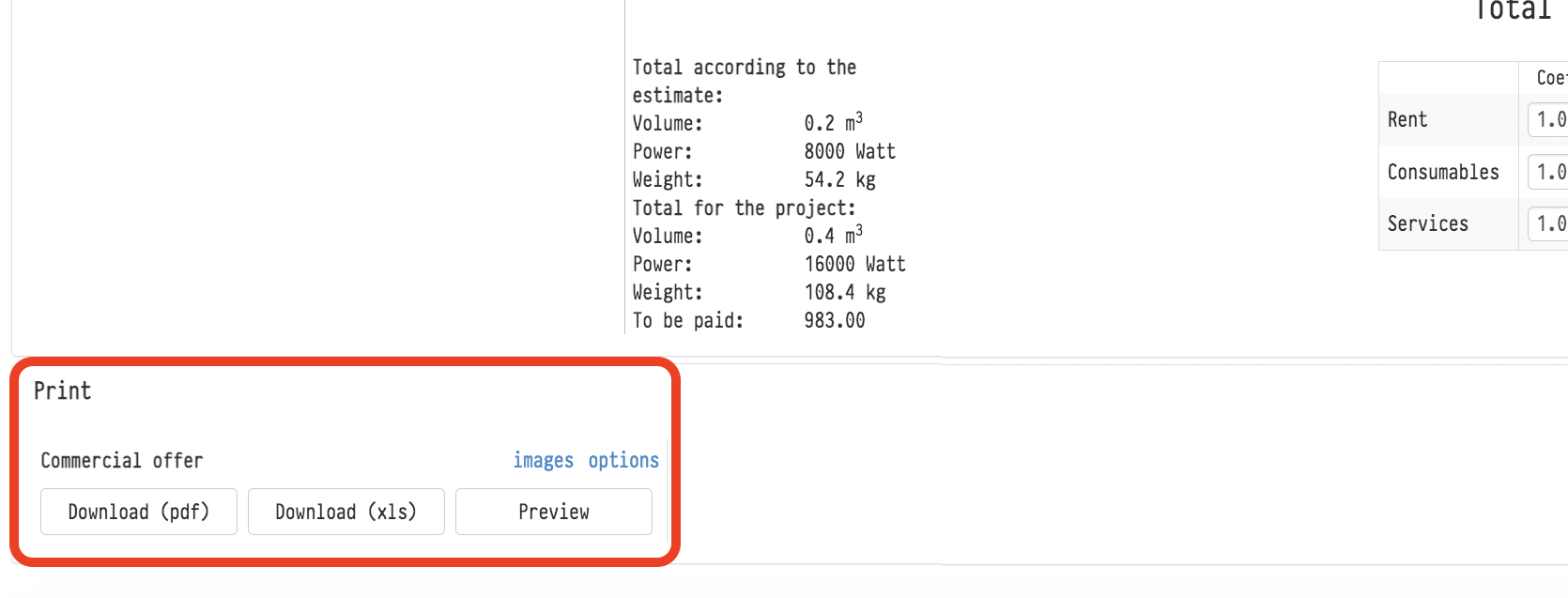
Task: Download the commercial offer as PDF
Action: (139, 512)
